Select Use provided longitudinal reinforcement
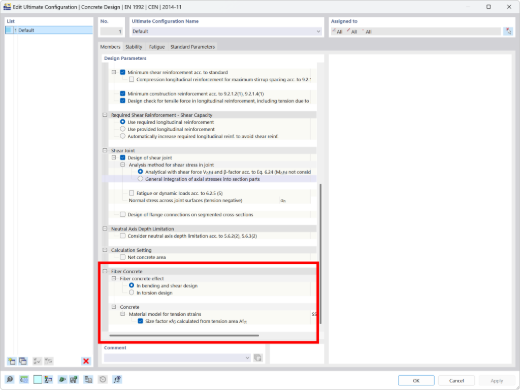520x390 pixels. coord(123,129)
